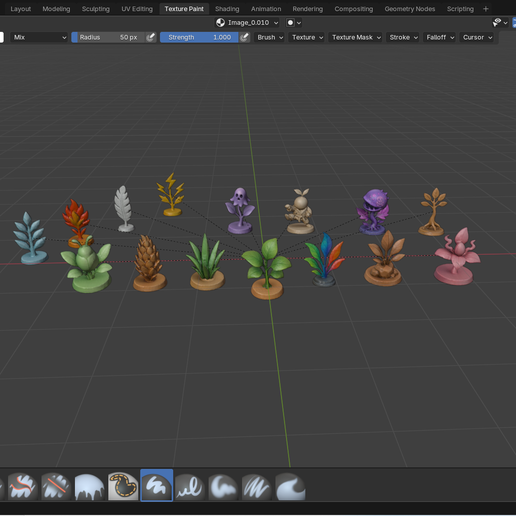Select the highlighted blue-framed paint brush
516x516 pixels.
click(156, 485)
